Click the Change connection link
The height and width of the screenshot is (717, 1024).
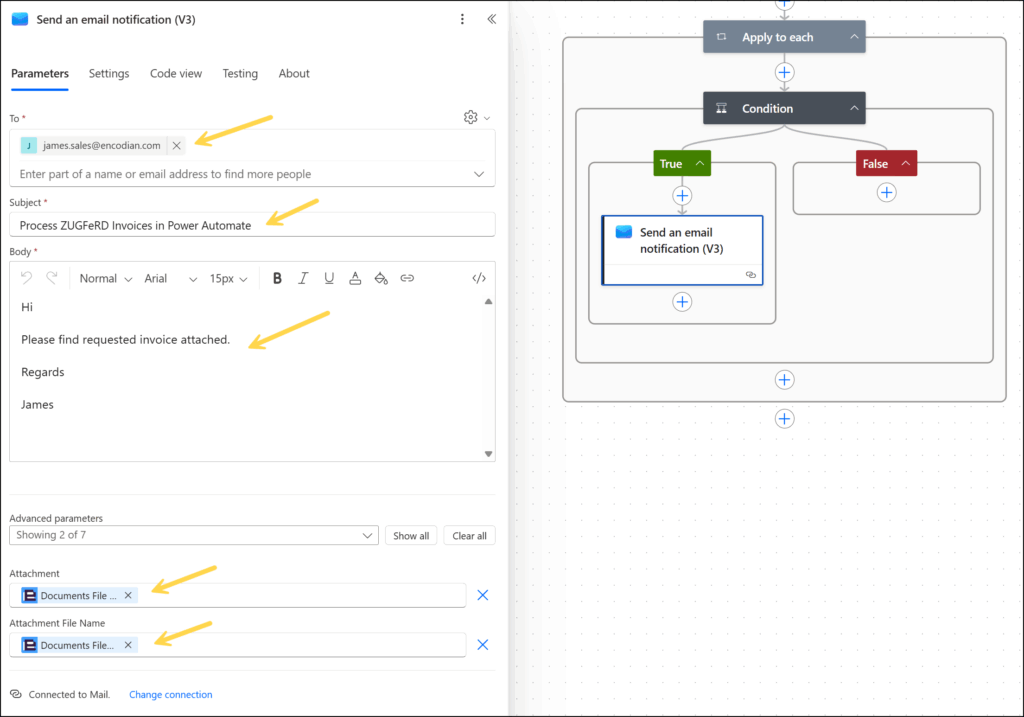click(170, 694)
